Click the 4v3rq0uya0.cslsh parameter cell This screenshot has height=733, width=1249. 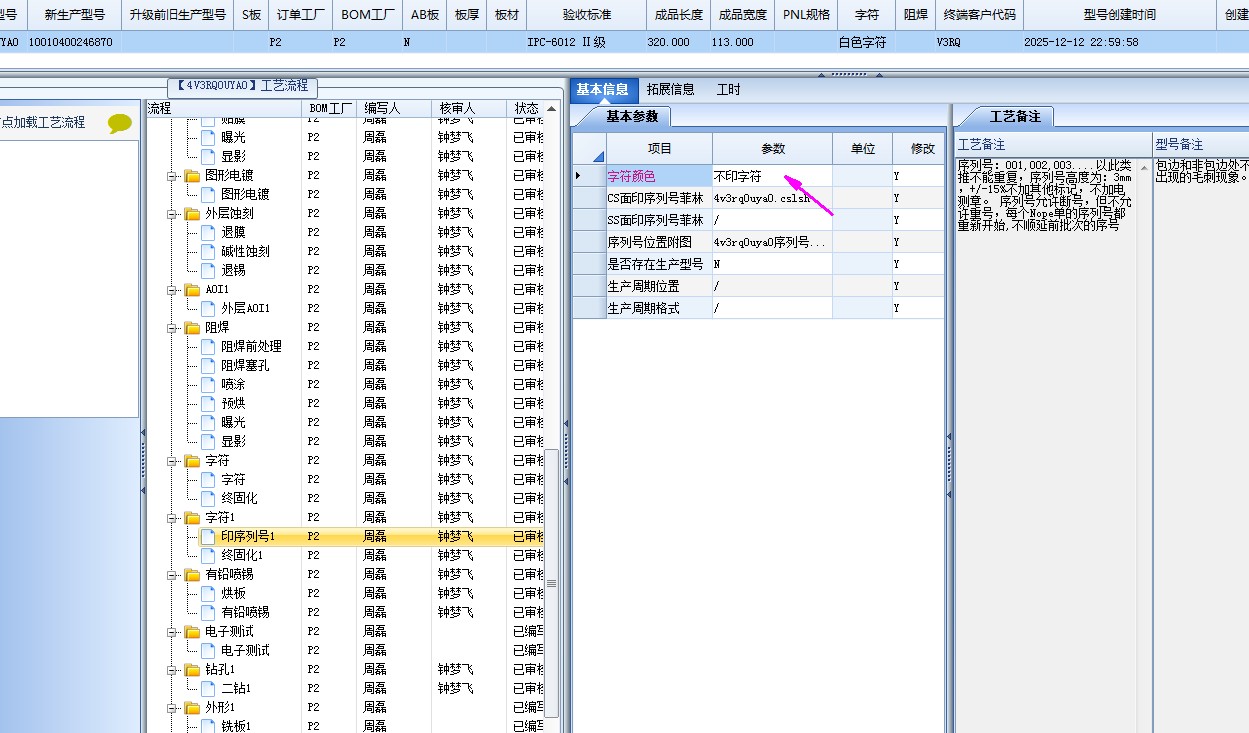tap(772, 198)
